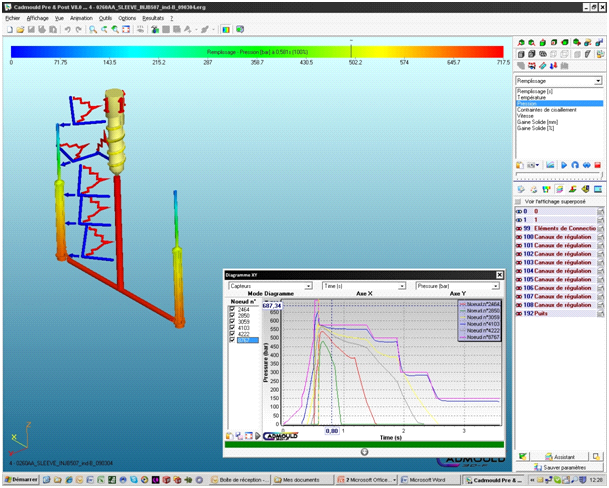Open the Affichage menu

pos(38,18)
